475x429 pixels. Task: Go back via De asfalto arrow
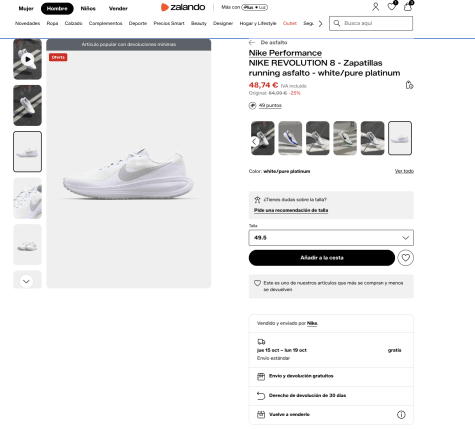(252, 43)
